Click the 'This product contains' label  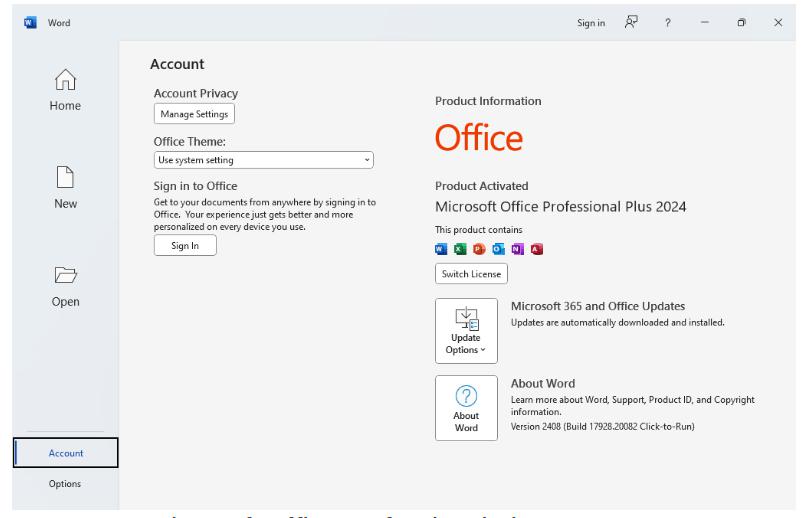(478, 229)
